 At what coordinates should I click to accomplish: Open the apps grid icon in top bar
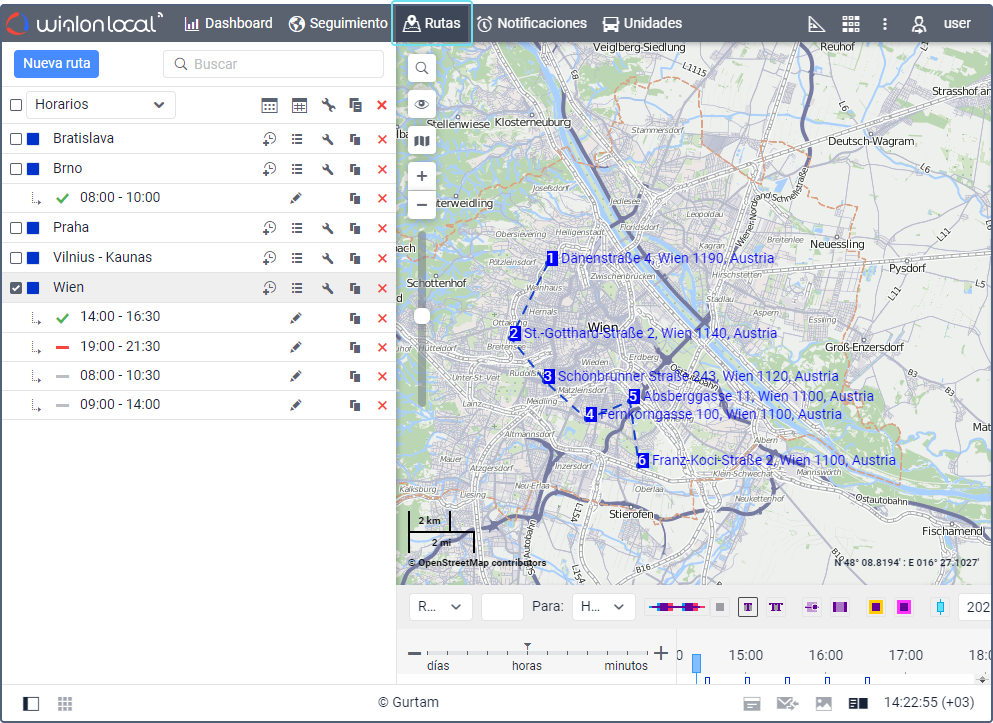click(850, 23)
